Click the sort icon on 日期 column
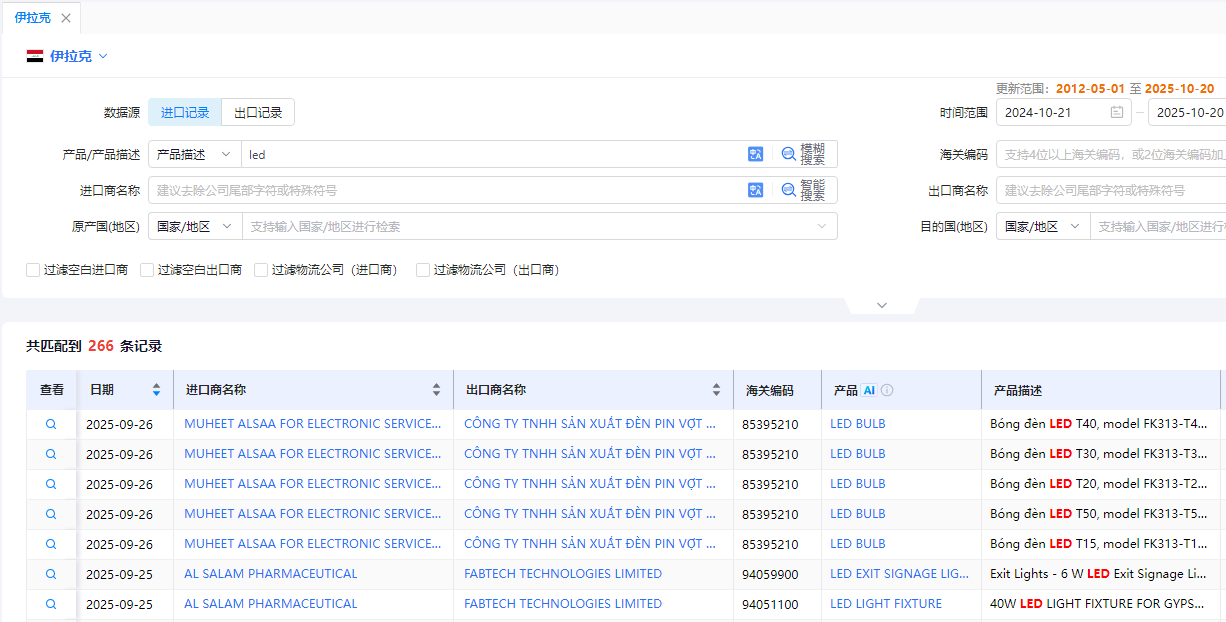This screenshot has width=1226, height=622. [156, 390]
